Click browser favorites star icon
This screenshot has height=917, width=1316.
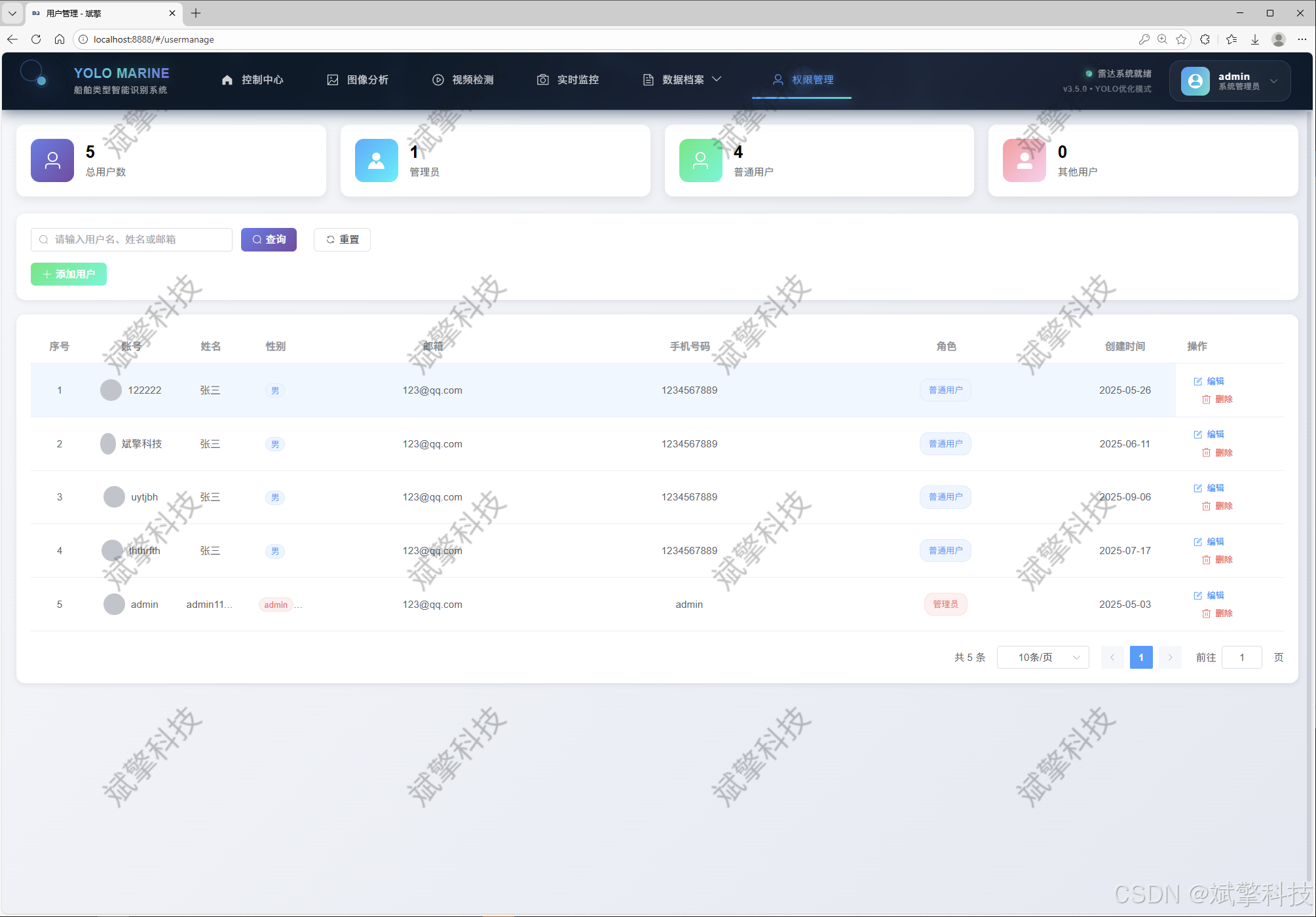coord(1181,39)
